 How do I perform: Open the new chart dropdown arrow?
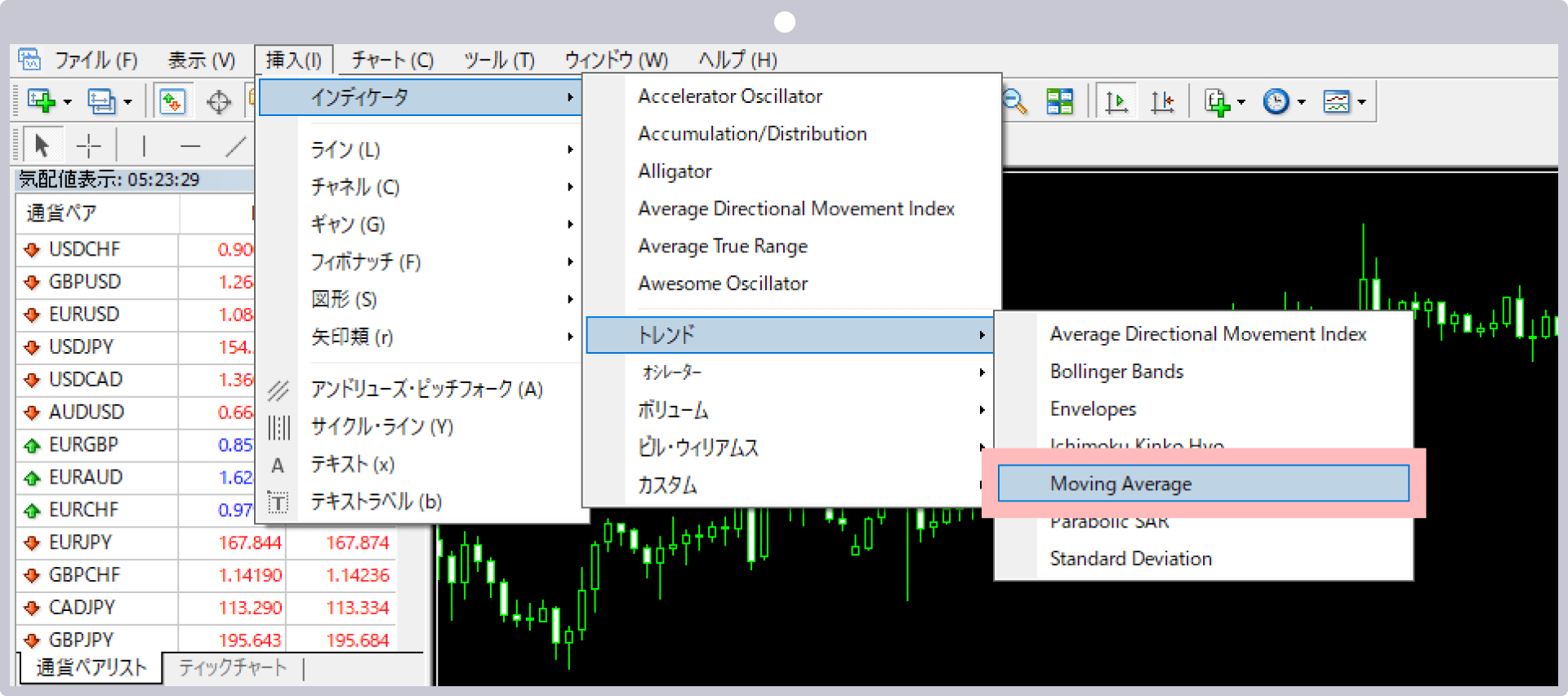pos(68,102)
